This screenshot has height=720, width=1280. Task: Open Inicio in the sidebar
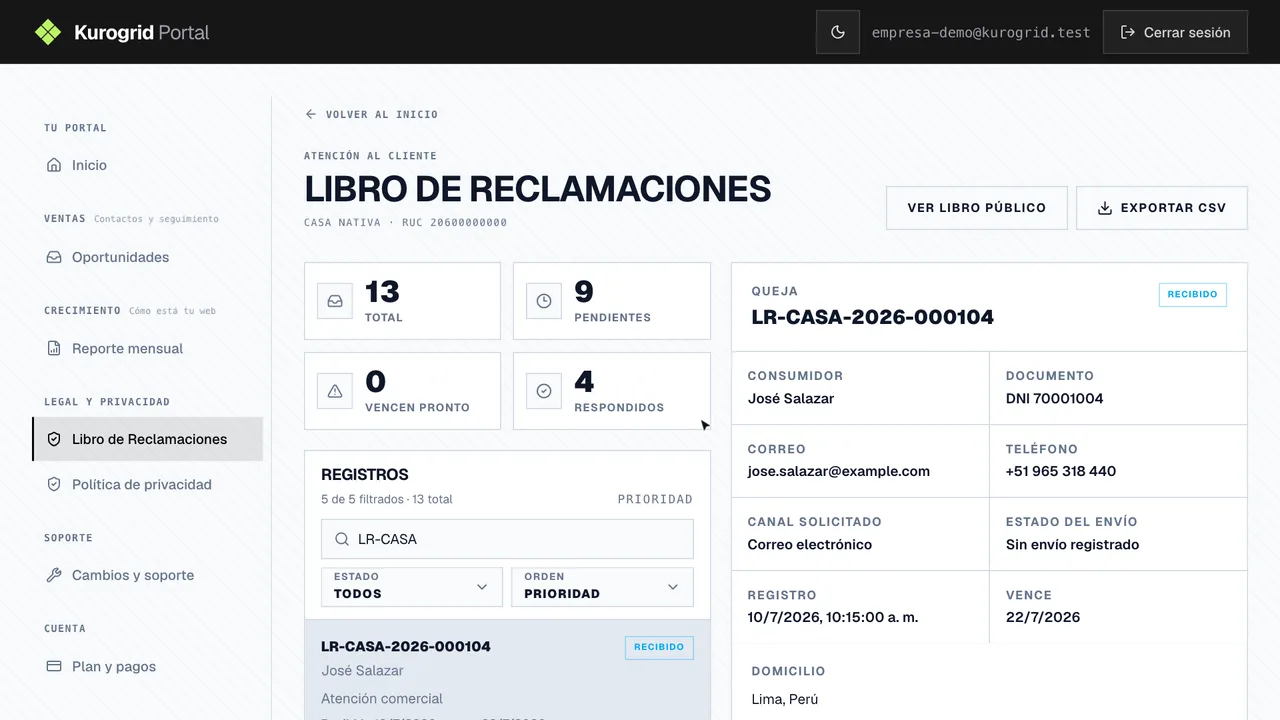[148, 165]
